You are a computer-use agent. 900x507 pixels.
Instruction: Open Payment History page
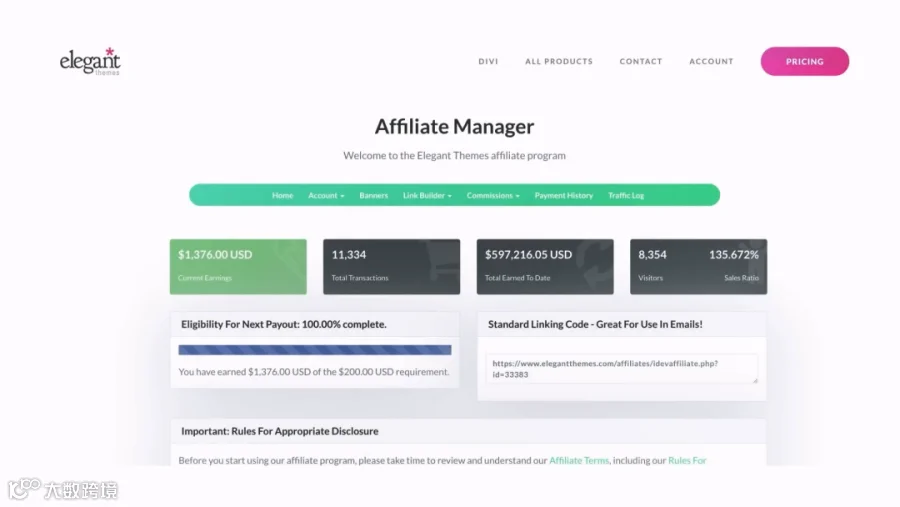coord(564,195)
